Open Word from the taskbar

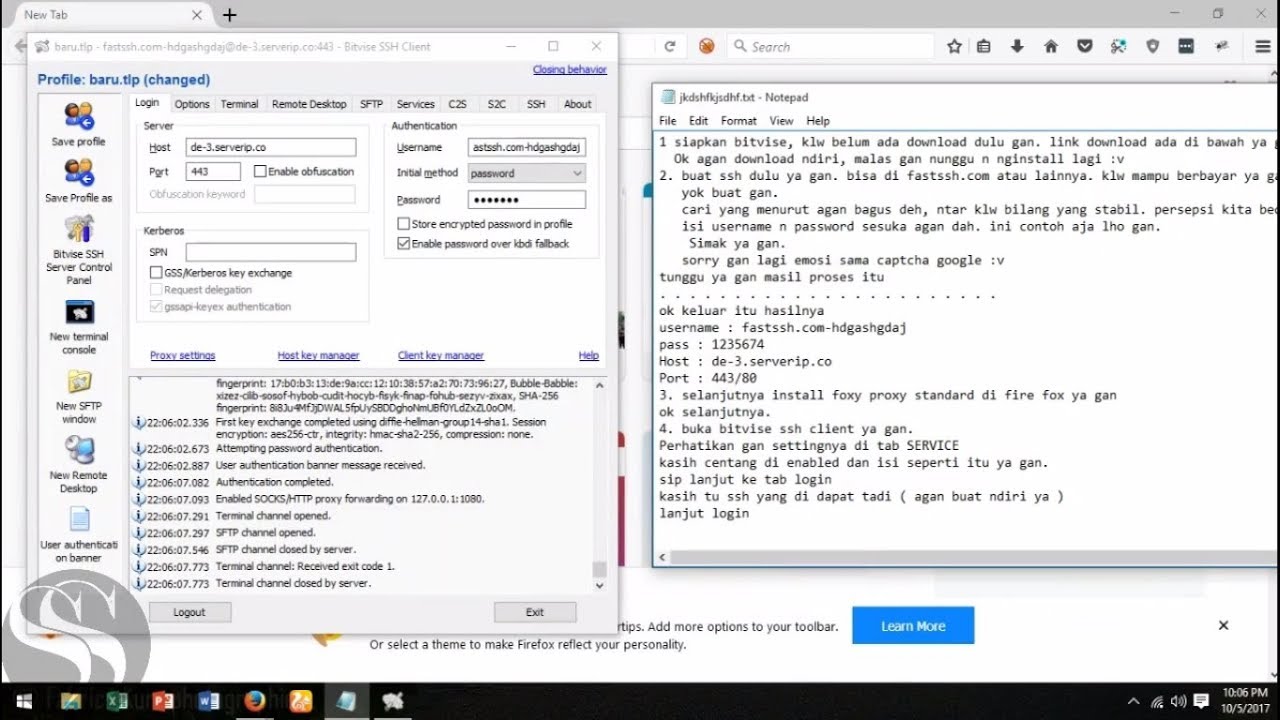tap(209, 701)
